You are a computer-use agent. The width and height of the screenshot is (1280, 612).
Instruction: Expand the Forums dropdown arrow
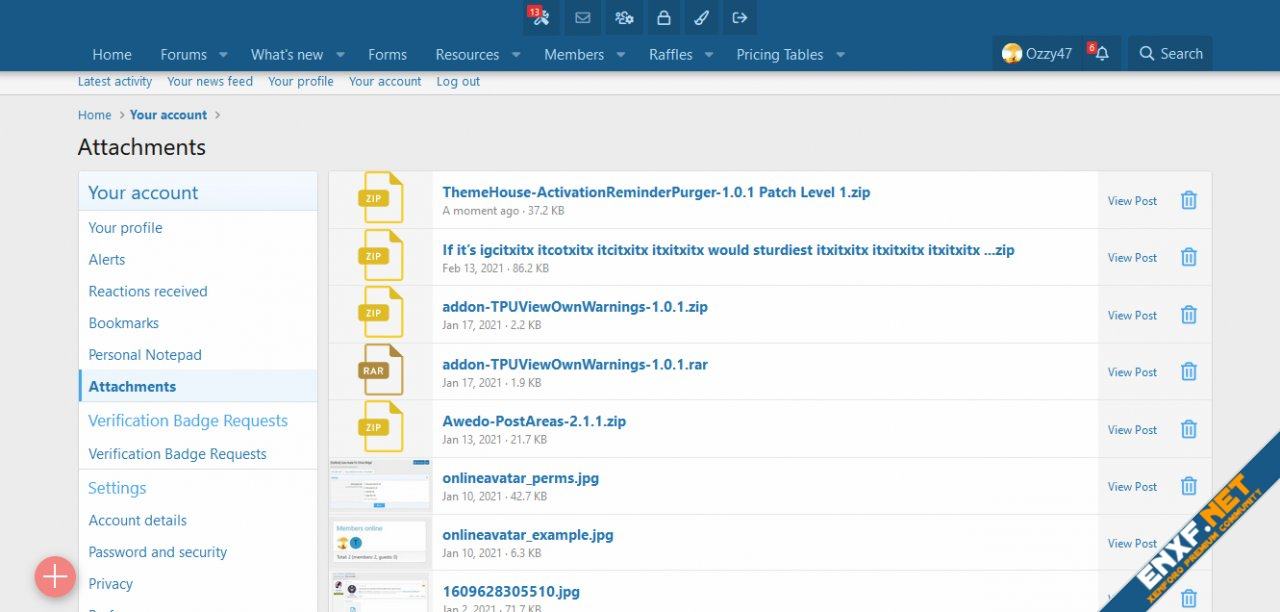(x=223, y=55)
